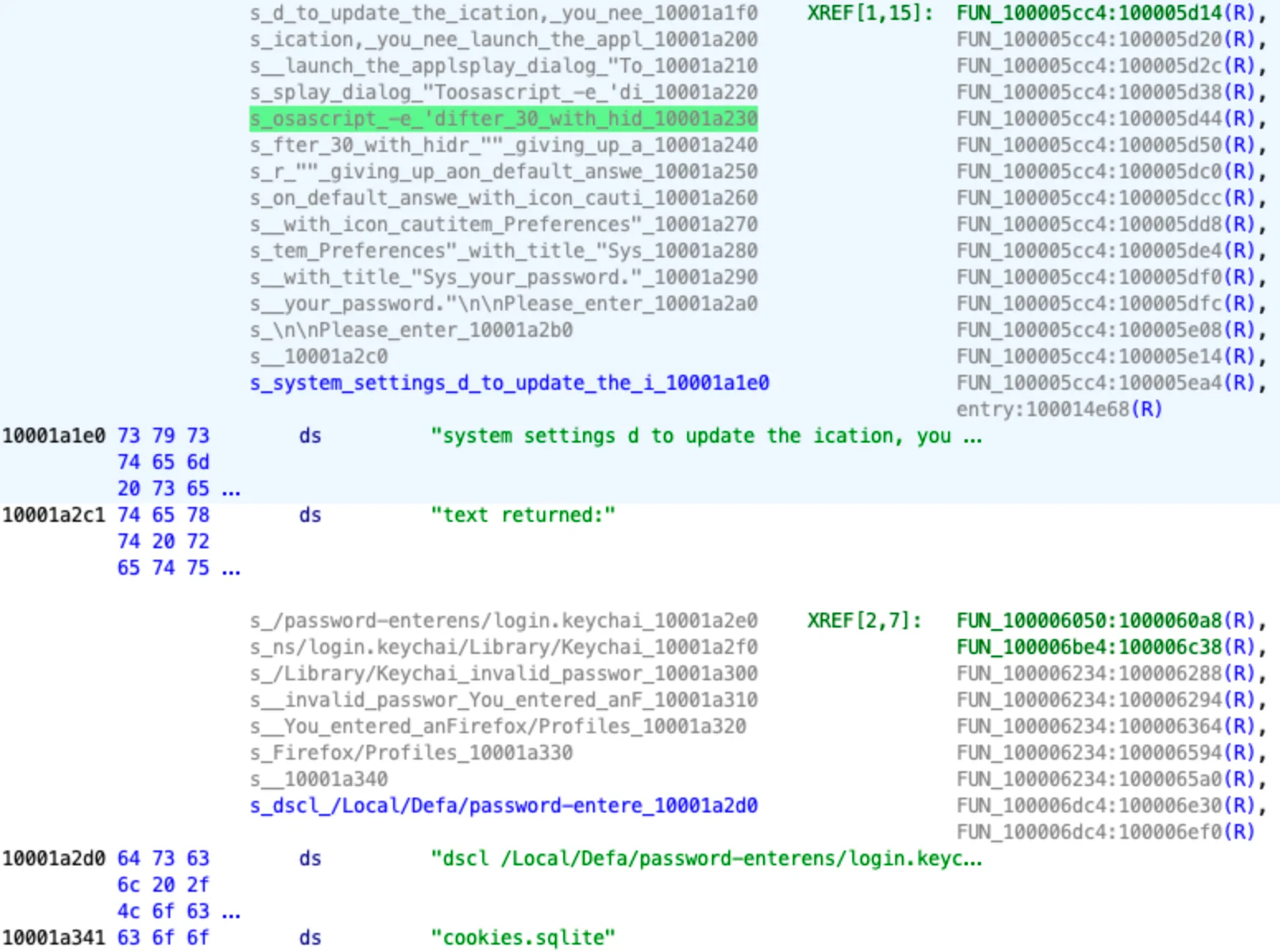Follow XREF FUN_100005cc4:100005d14(R)
This screenshot has width=1280, height=952.
click(1106, 13)
